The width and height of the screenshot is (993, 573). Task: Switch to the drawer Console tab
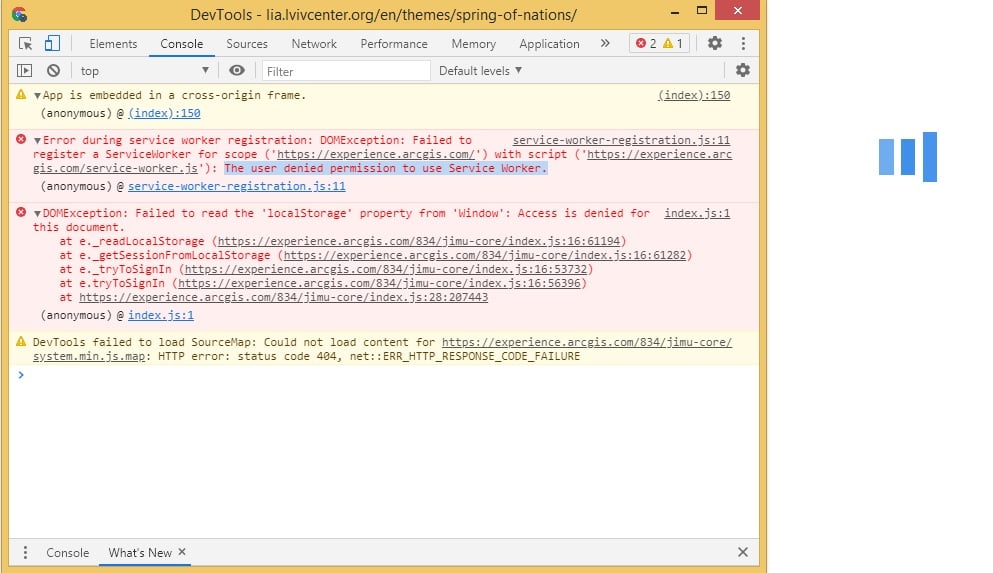coord(68,553)
